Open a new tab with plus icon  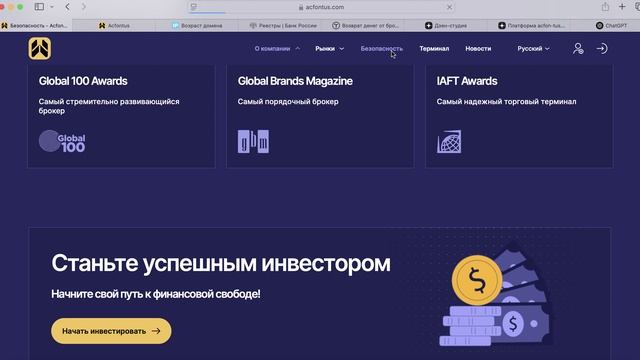(x=622, y=7)
